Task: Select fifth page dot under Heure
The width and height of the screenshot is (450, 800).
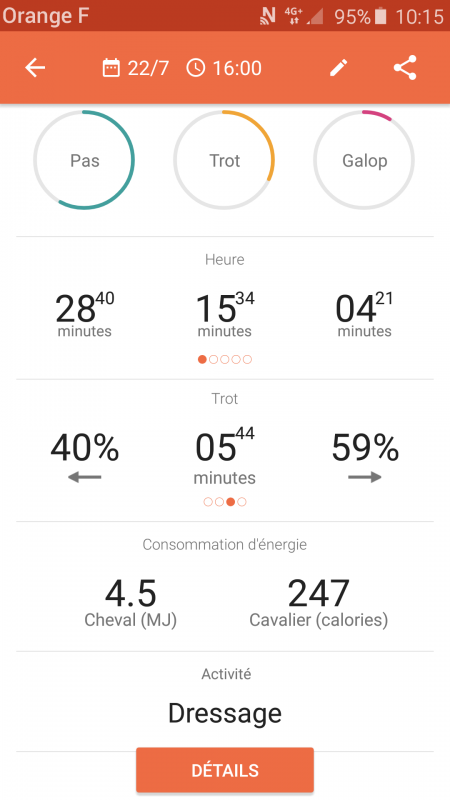Action: [x=247, y=360]
